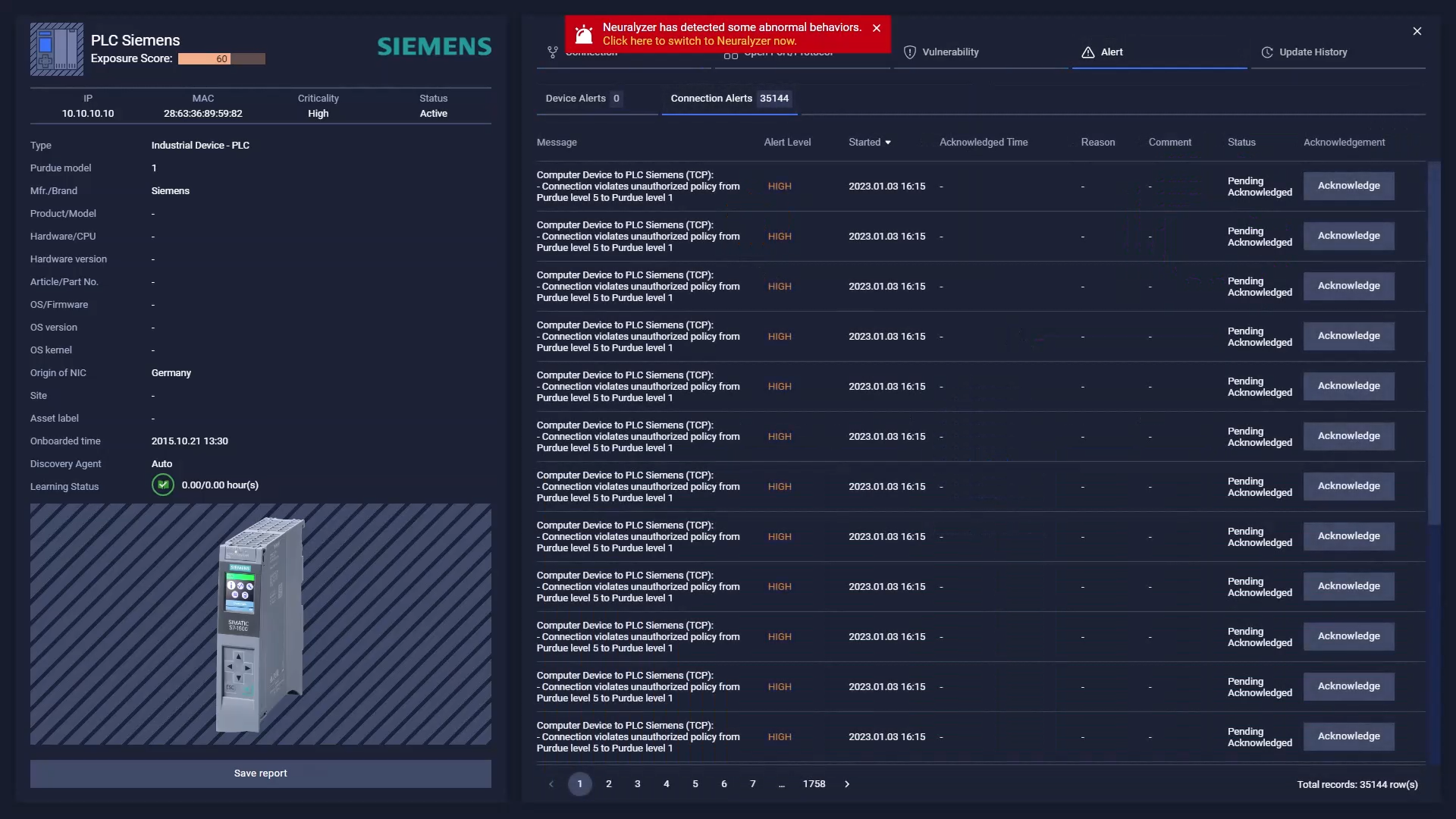Select page 1 in pagination
The width and height of the screenshot is (1456, 819).
pos(580,784)
